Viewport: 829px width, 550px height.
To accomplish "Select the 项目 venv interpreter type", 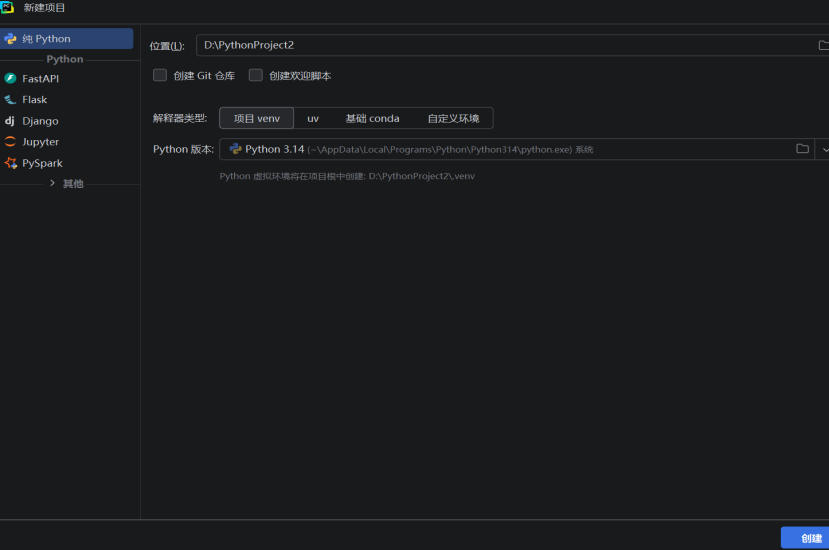I will click(x=256, y=118).
